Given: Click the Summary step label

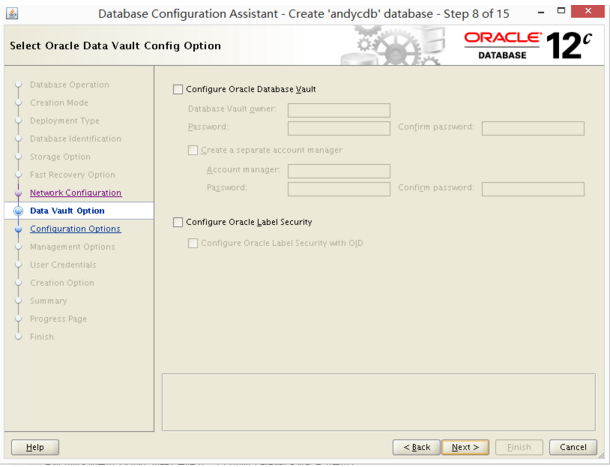Looking at the screenshot, I should point(49,301).
